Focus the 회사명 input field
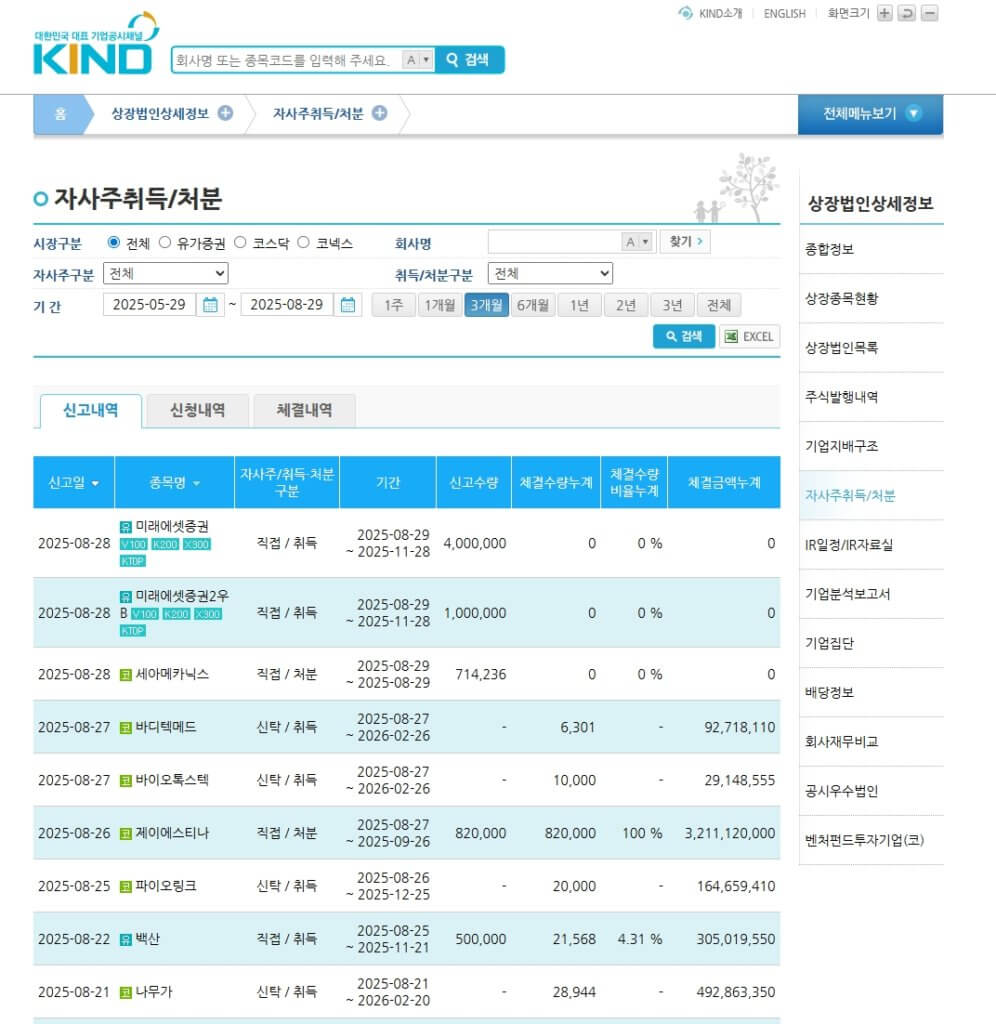This screenshot has width=996, height=1024. tap(554, 242)
